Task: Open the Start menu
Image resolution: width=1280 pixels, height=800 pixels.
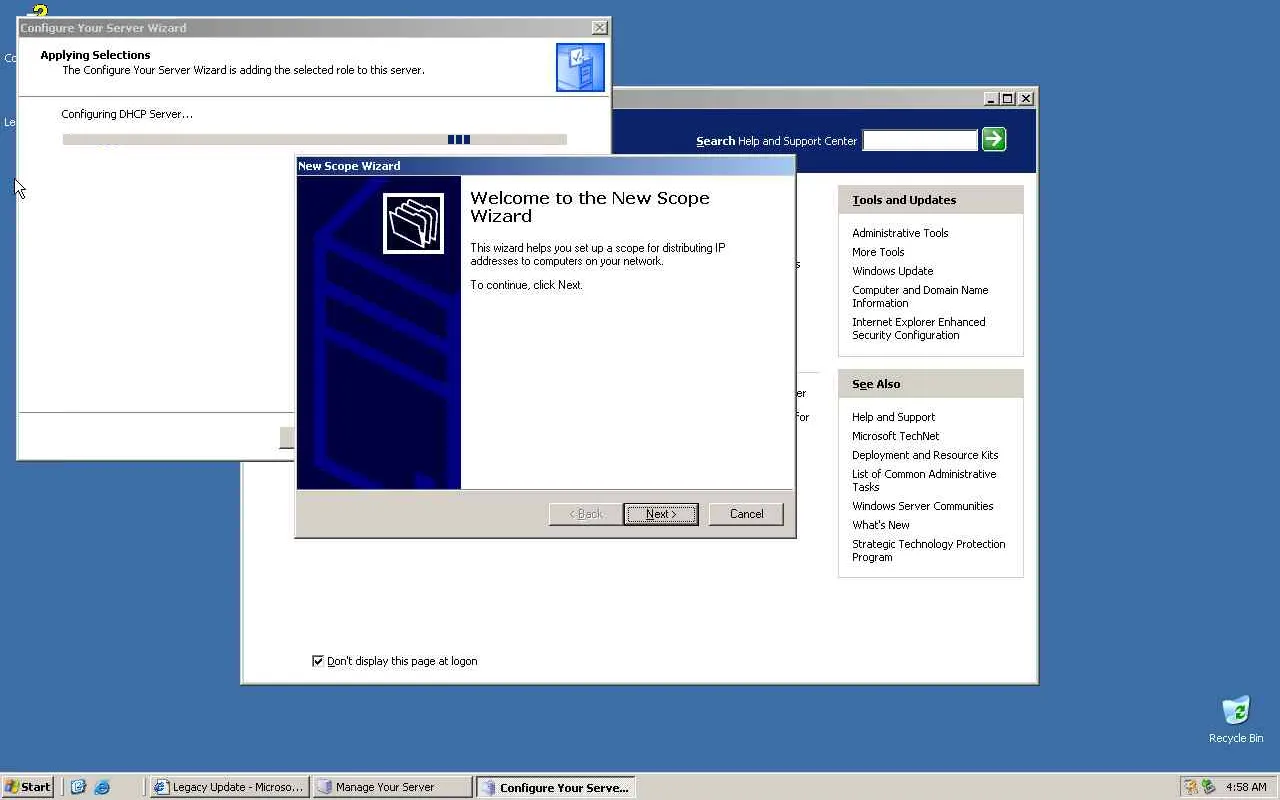Action: tap(28, 787)
